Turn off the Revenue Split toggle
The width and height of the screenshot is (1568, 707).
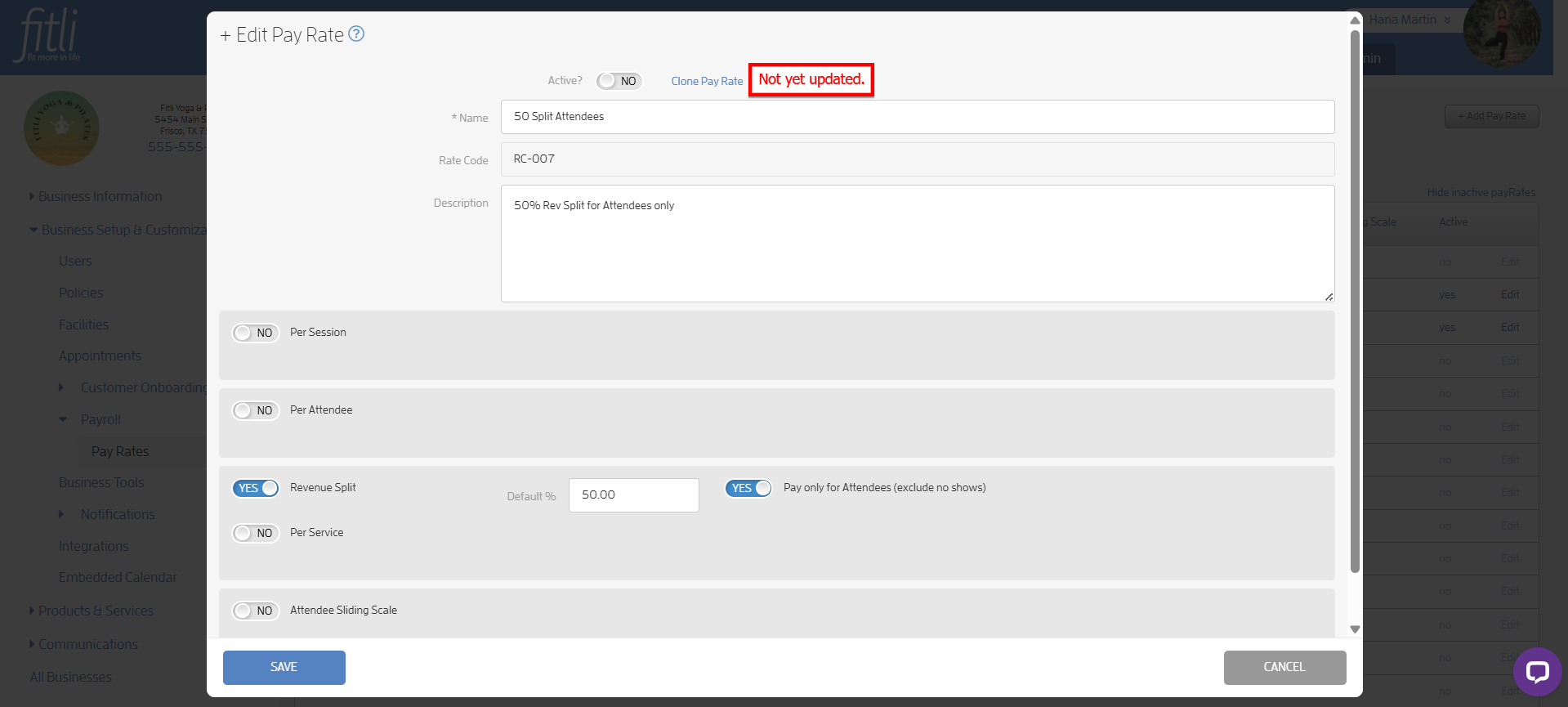click(x=256, y=488)
